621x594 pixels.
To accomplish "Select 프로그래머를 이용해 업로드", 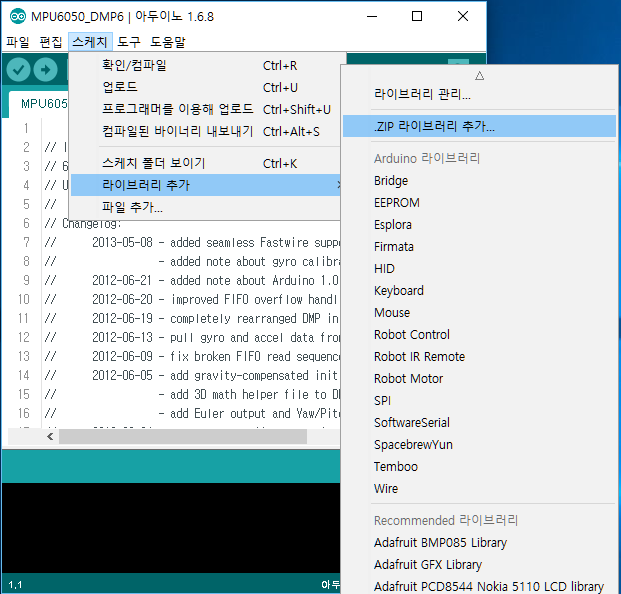I will (205, 109).
